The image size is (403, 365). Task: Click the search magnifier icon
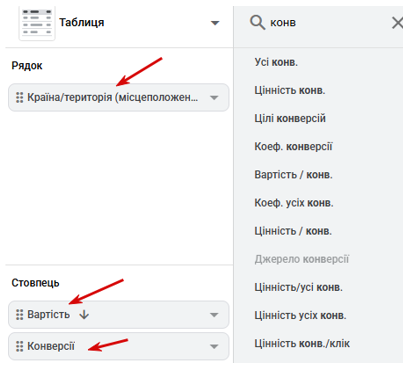click(257, 22)
